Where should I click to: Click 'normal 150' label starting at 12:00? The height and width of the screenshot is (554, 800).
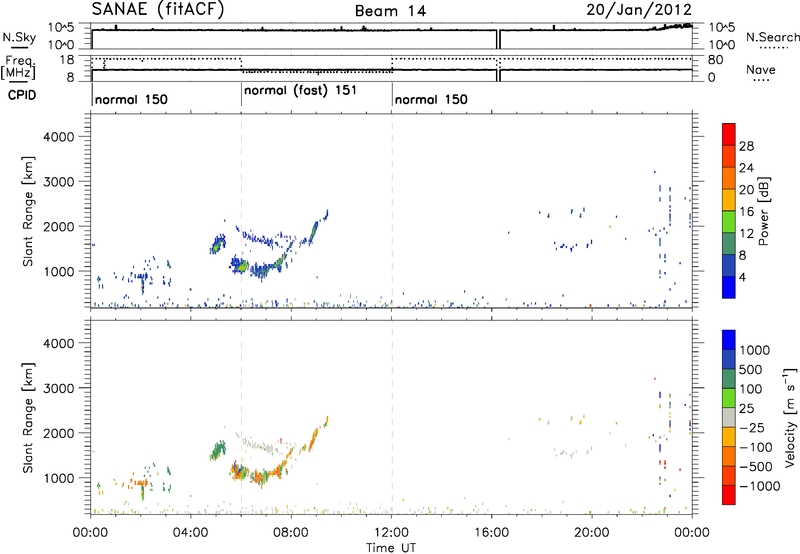click(x=431, y=99)
